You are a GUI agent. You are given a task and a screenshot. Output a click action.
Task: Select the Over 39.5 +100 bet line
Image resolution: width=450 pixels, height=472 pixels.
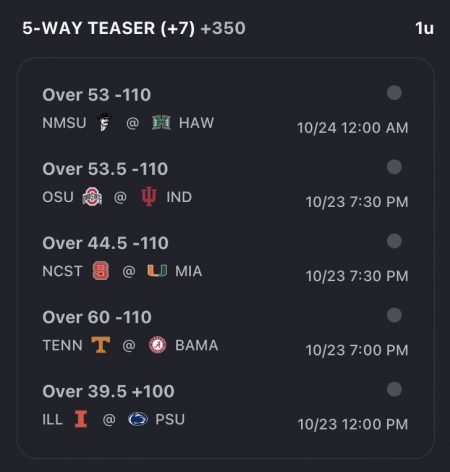pyautogui.click(x=108, y=391)
